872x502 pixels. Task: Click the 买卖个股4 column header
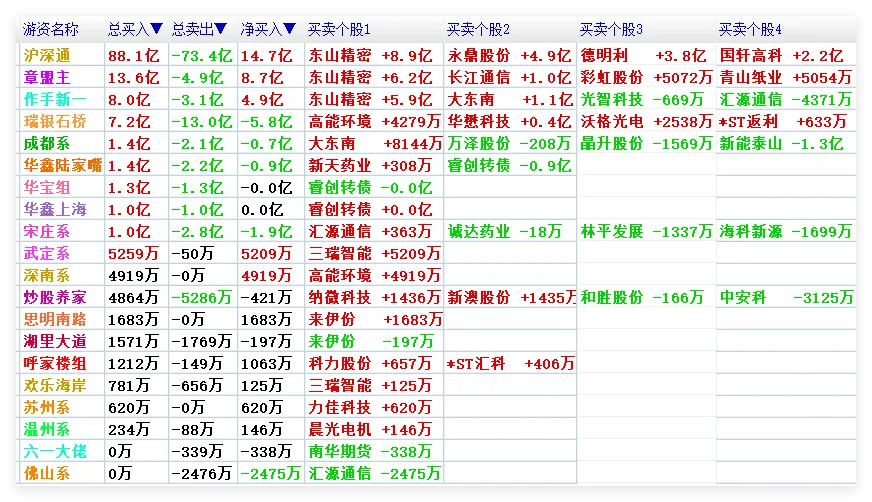point(750,29)
